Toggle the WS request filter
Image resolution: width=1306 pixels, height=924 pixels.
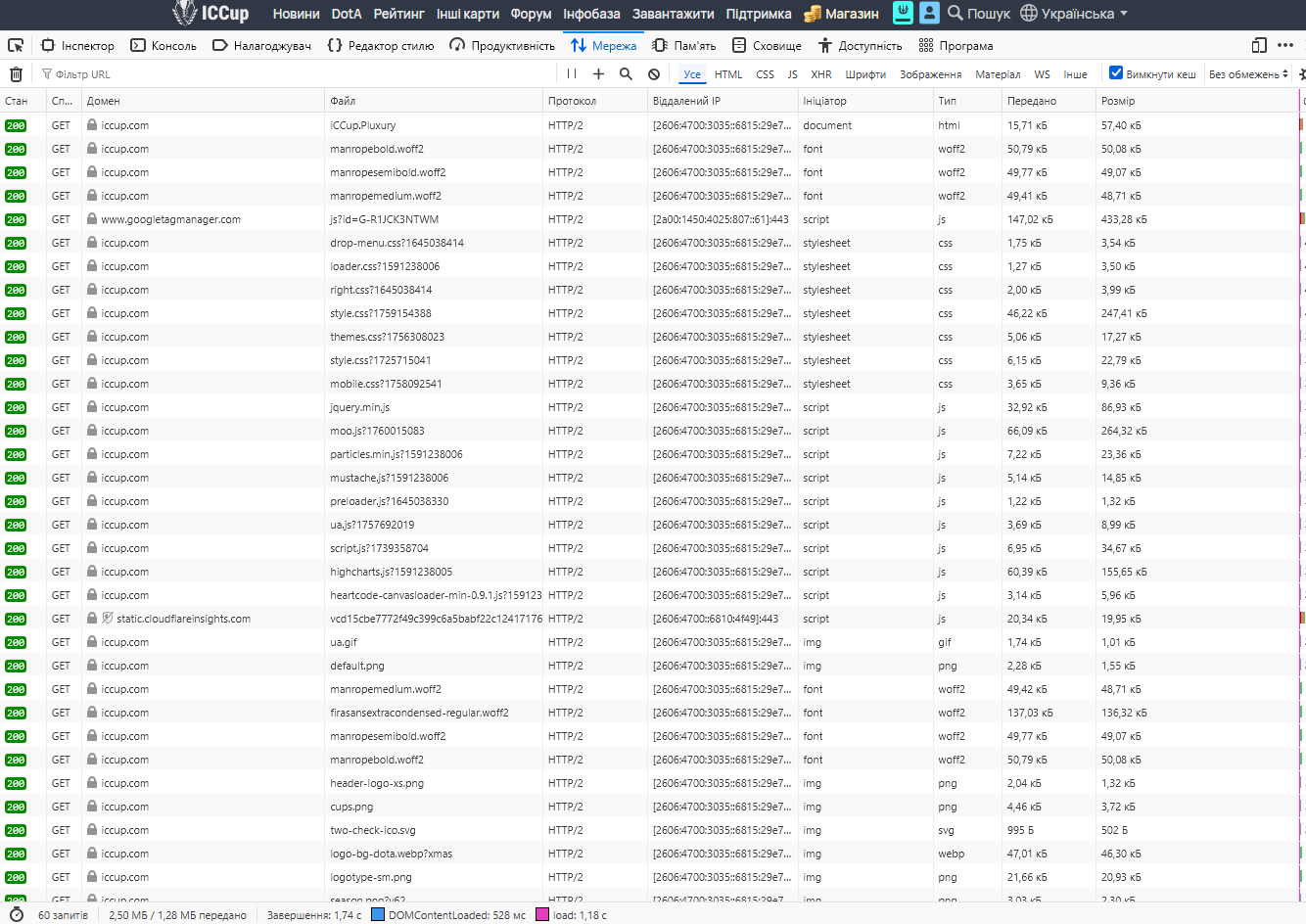(1043, 74)
